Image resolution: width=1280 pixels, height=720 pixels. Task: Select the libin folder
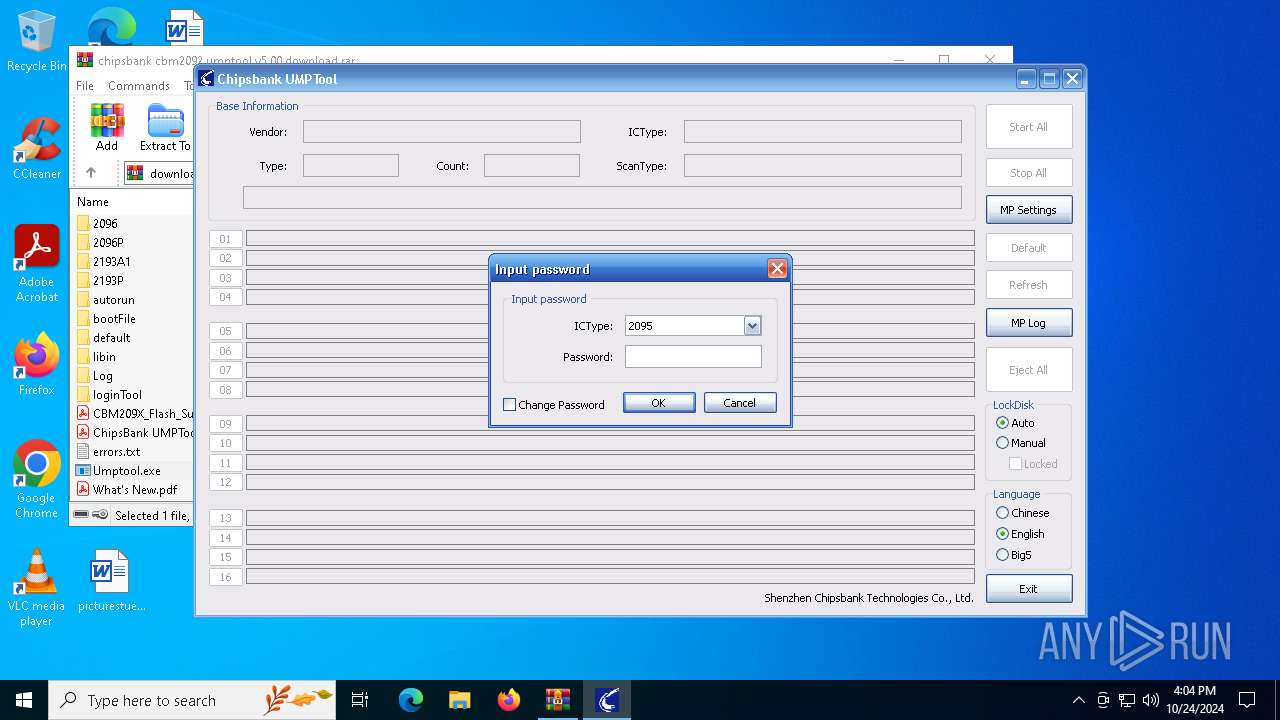104,357
